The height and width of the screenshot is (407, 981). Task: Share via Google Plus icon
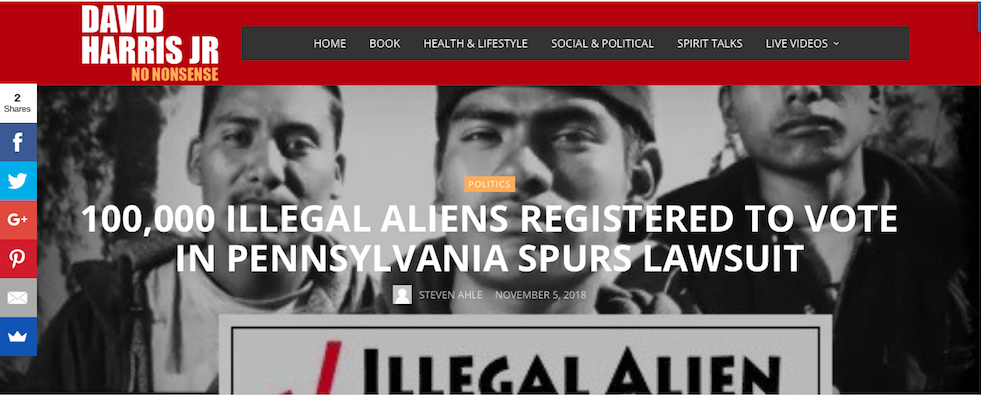[18, 219]
